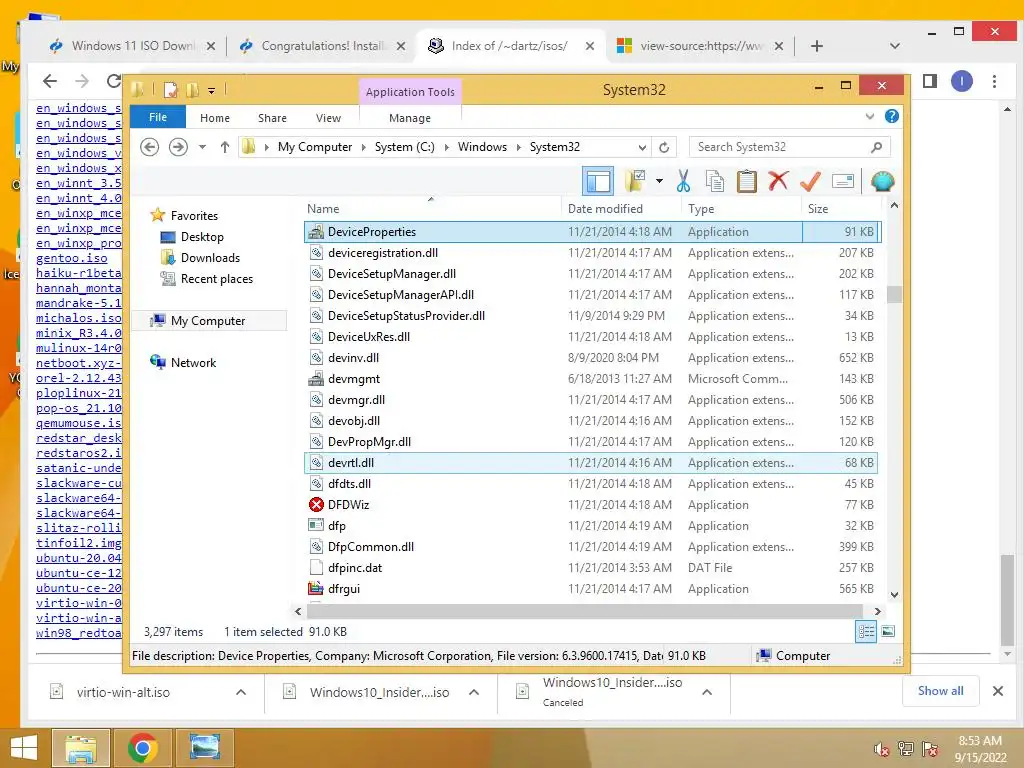1024x768 pixels.
Task: Open michalos.iso link in Chrome page
Action: click(x=78, y=318)
